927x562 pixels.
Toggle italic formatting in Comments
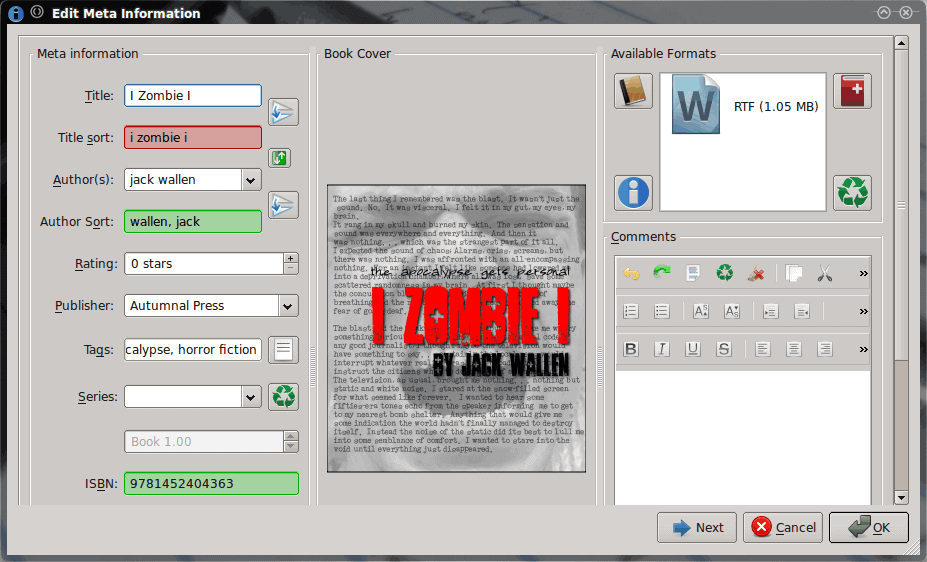point(662,349)
